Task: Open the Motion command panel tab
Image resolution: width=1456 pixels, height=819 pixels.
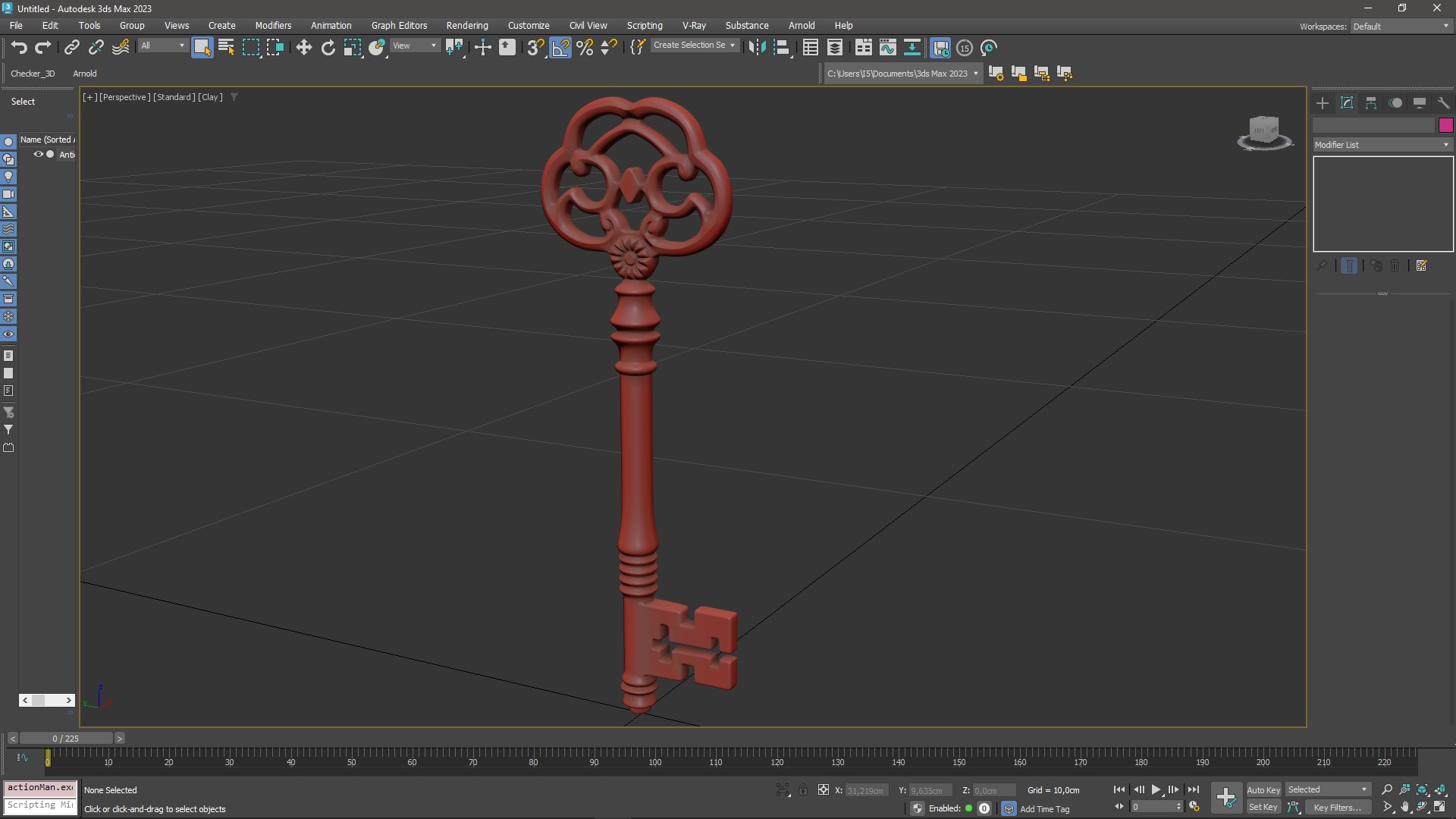Action: 1395,103
